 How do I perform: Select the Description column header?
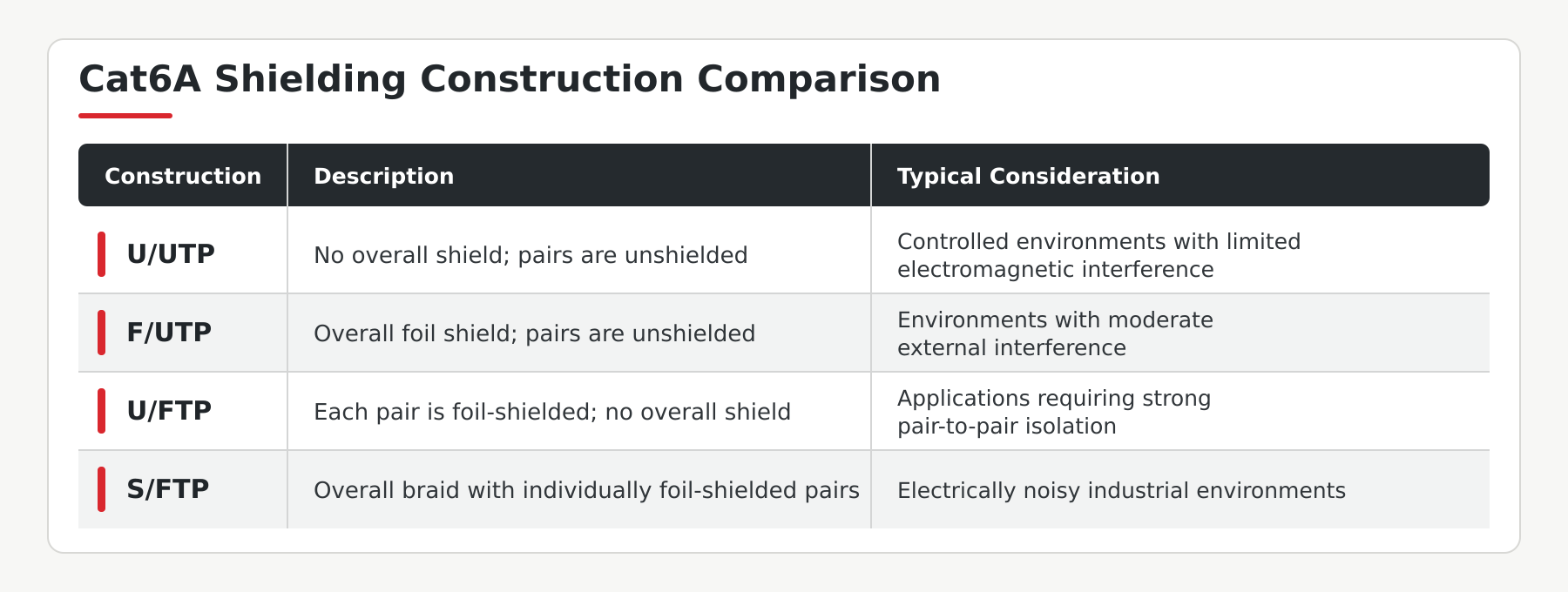383,176
